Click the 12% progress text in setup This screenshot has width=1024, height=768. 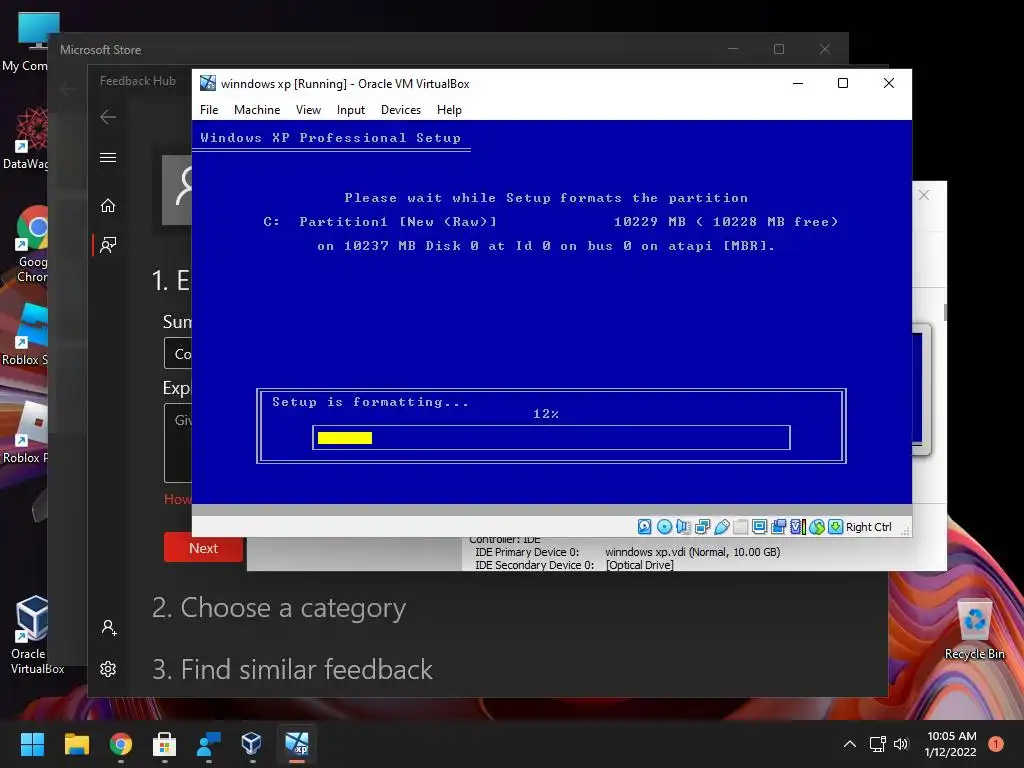tap(546, 414)
